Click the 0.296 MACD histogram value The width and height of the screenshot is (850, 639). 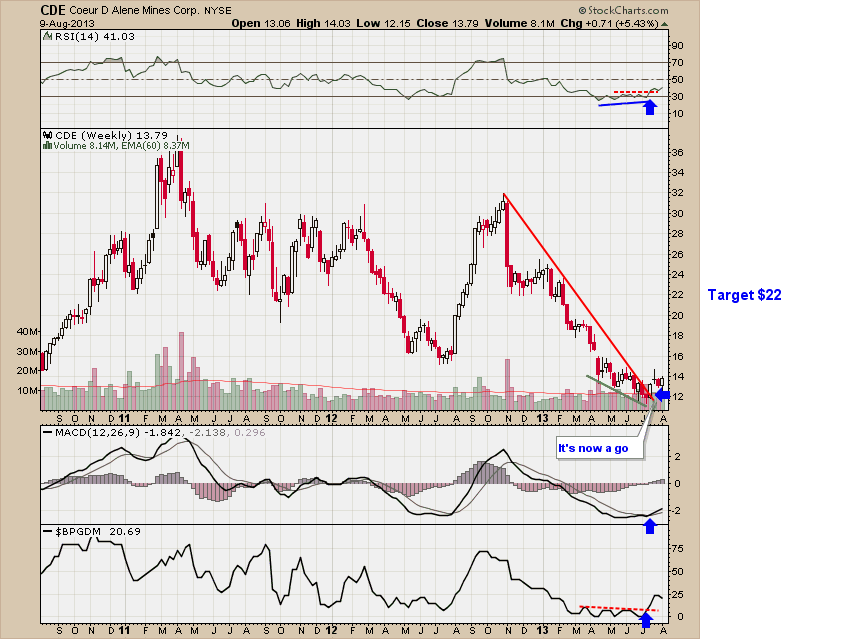tap(248, 433)
